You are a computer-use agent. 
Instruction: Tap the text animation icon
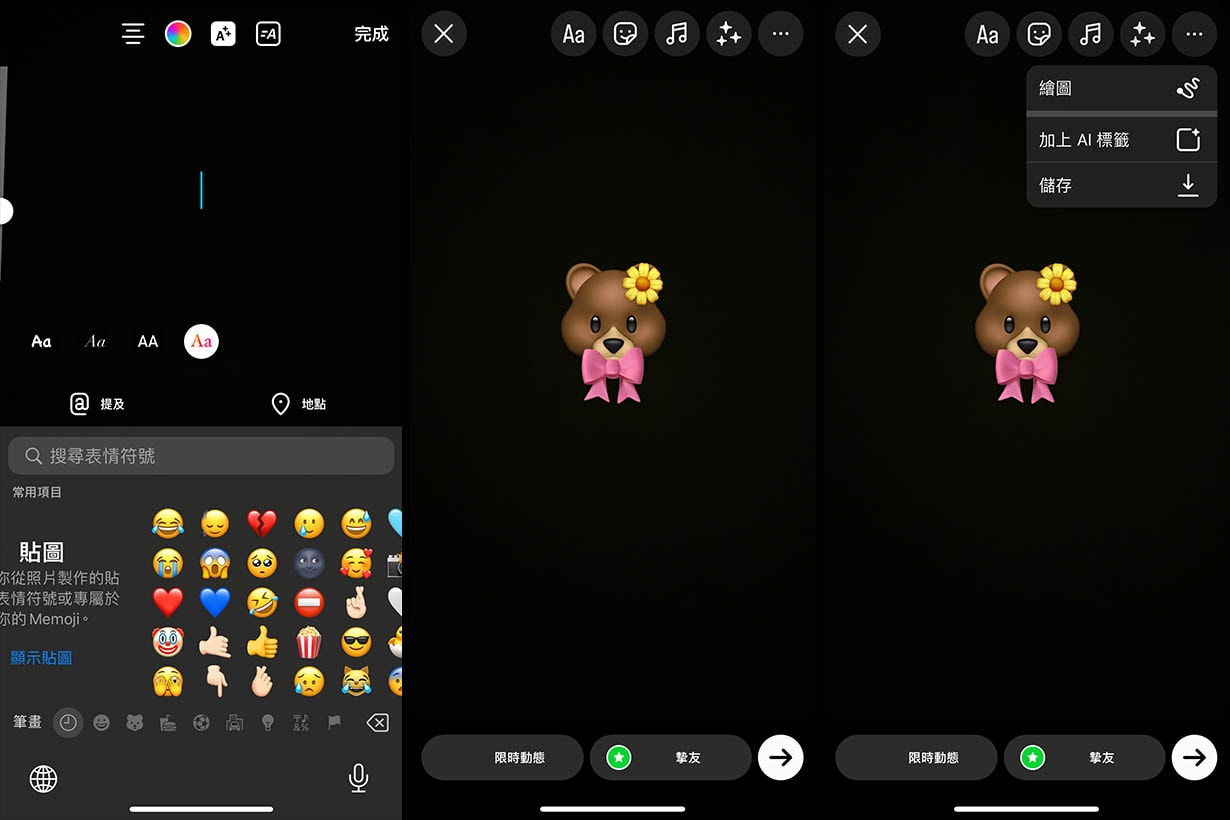click(x=268, y=34)
